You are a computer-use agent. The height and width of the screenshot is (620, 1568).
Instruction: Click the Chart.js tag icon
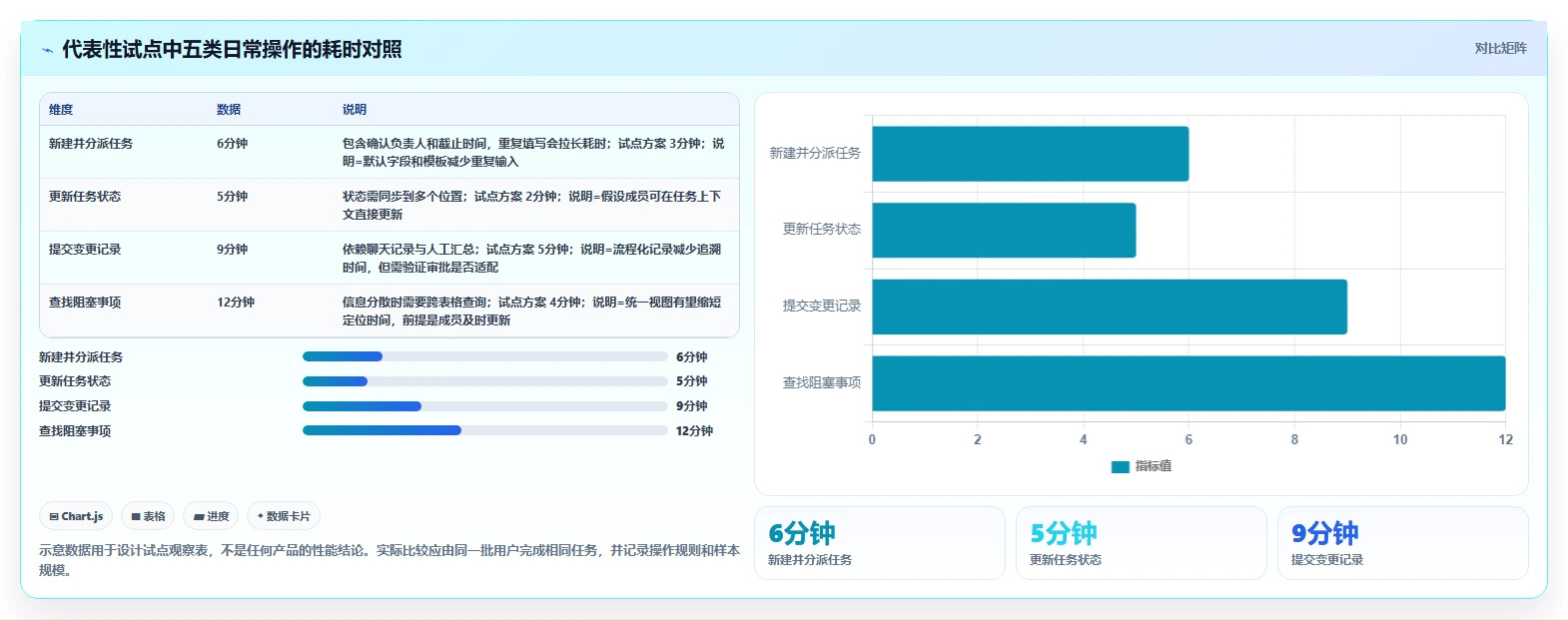pos(54,517)
